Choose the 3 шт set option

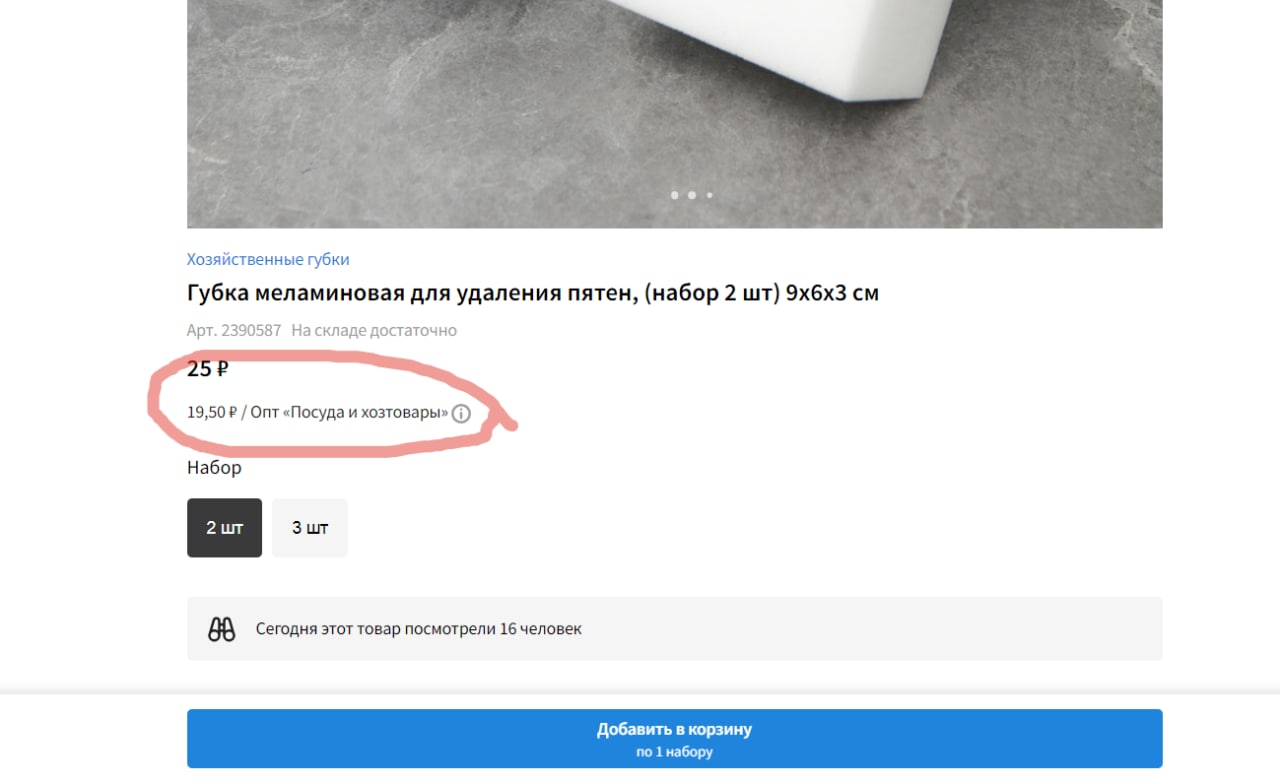(310, 528)
